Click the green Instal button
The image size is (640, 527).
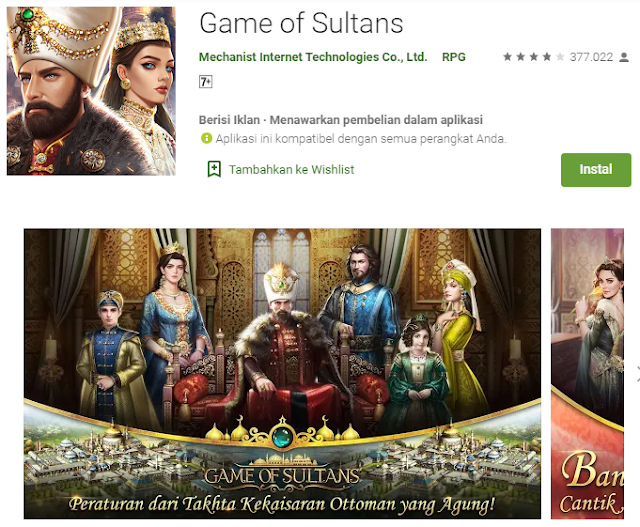coord(596,170)
